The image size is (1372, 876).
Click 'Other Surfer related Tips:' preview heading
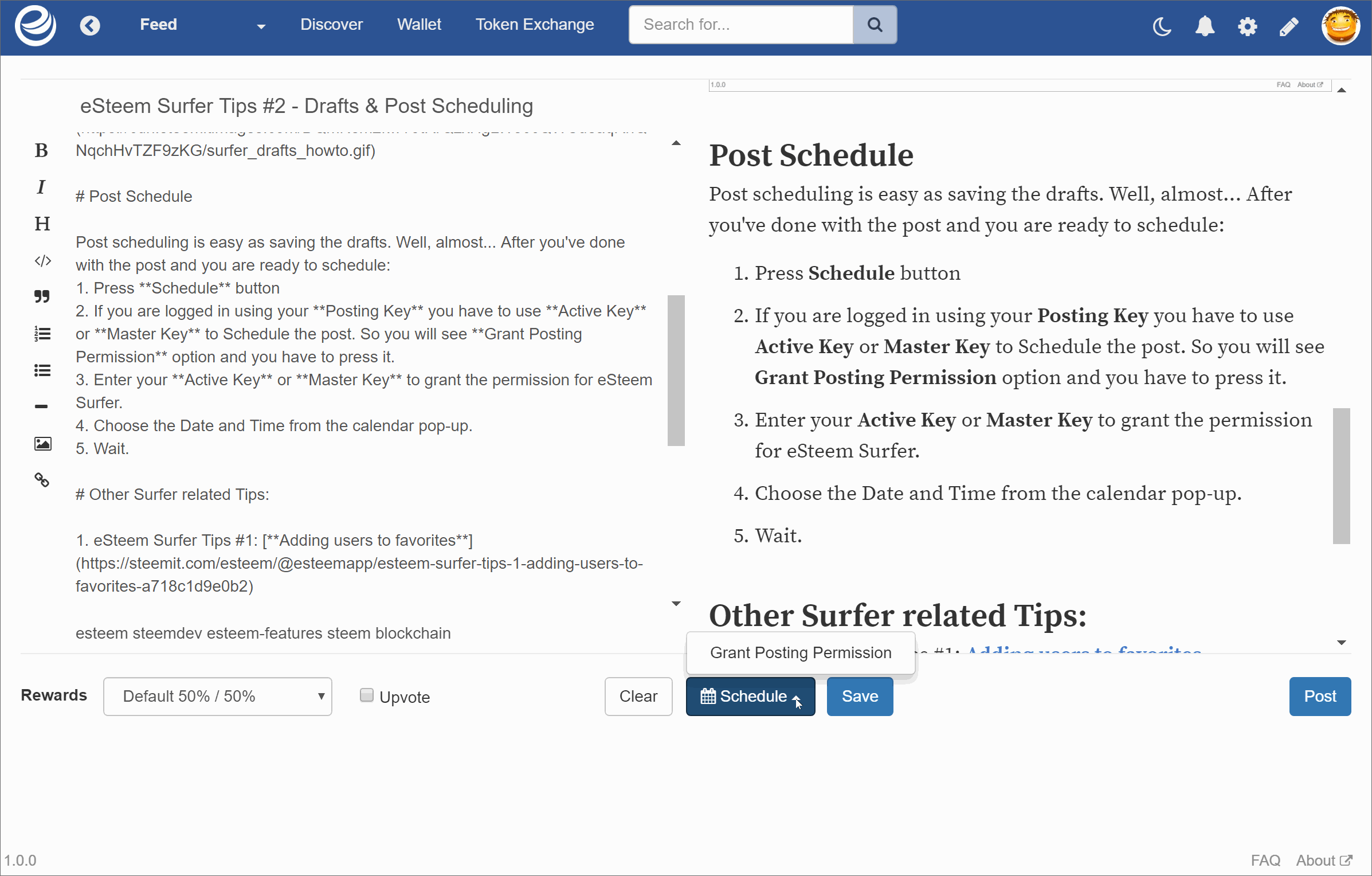(x=897, y=615)
